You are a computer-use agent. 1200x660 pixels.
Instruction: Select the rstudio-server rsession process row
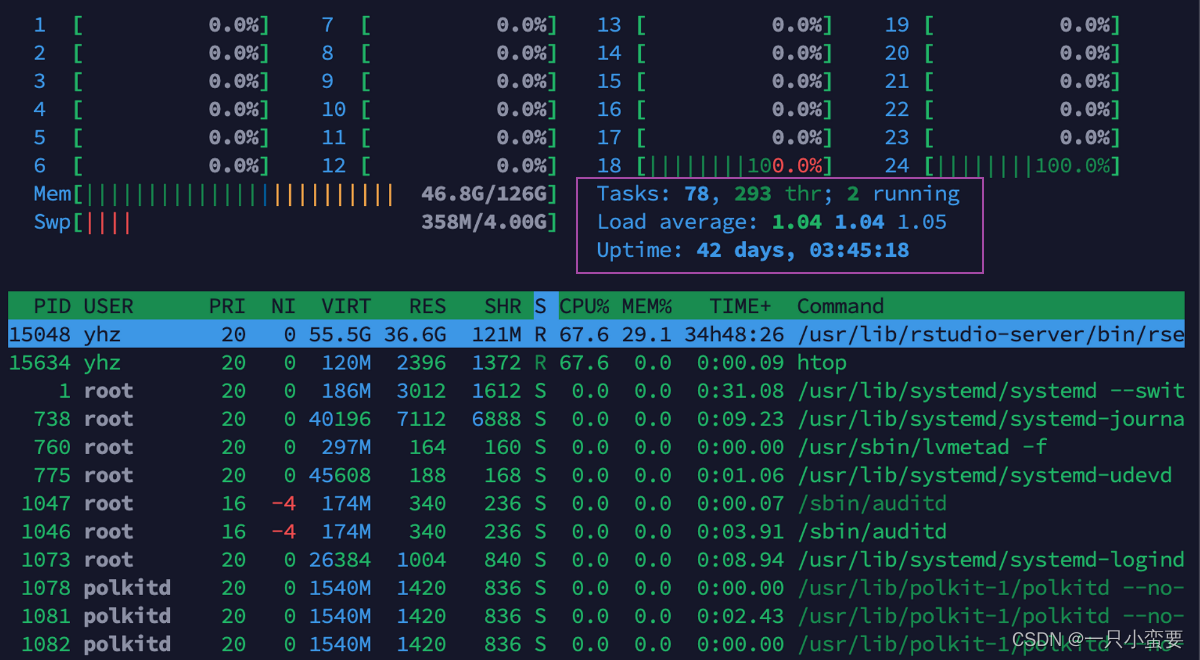point(596,335)
